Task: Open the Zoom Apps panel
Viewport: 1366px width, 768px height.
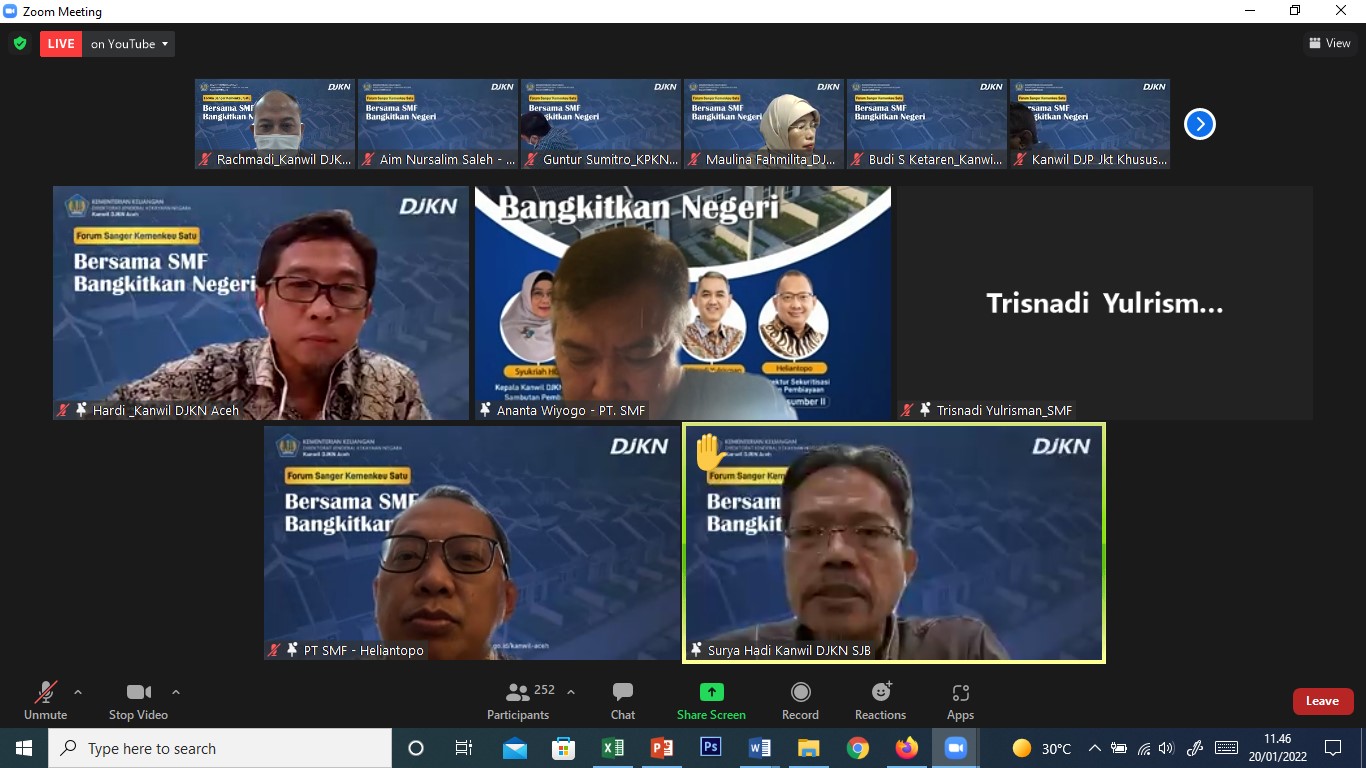Action: pyautogui.click(x=960, y=700)
